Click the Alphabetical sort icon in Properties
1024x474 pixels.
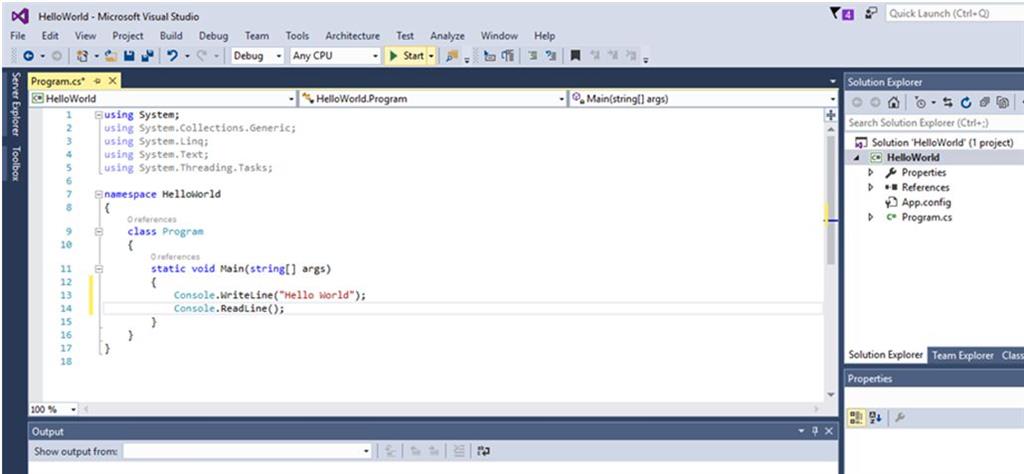875,417
